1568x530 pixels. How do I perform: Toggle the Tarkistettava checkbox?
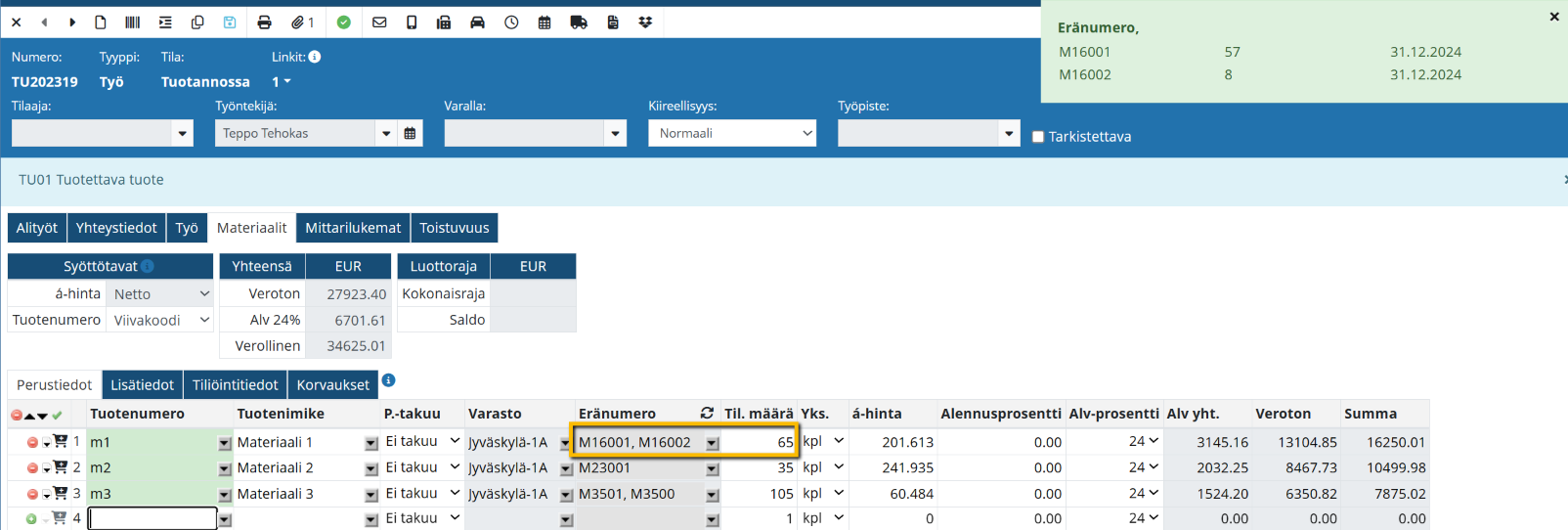pyautogui.click(x=1038, y=137)
